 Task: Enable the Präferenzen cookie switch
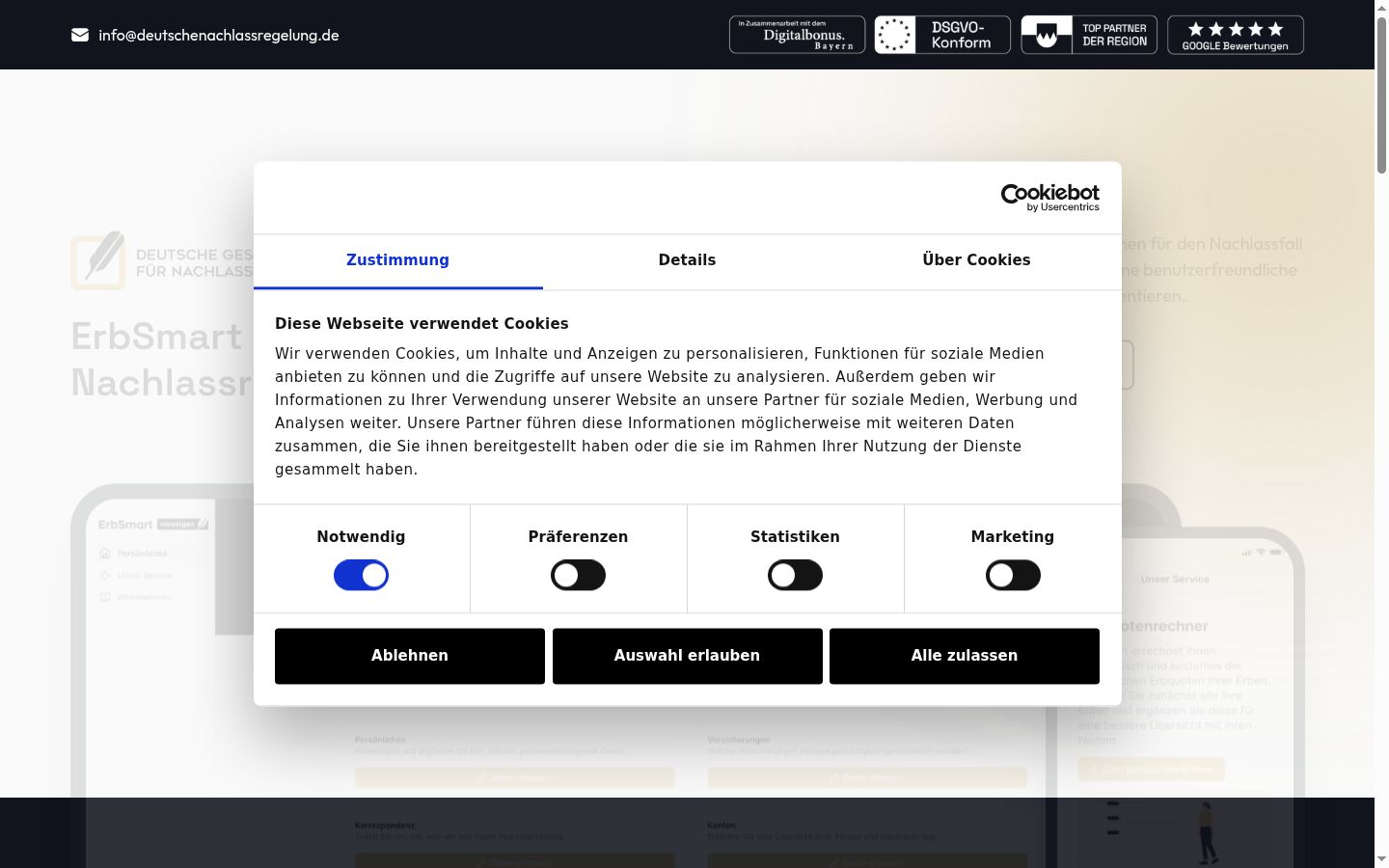point(578,576)
